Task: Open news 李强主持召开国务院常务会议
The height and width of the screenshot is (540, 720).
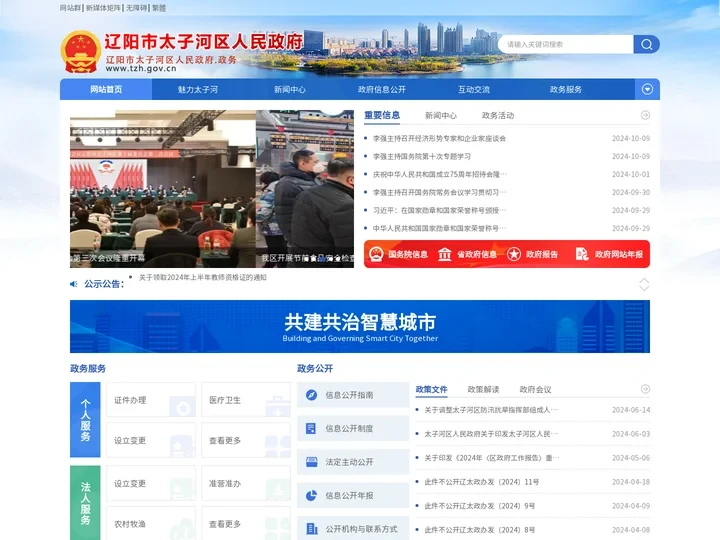Action: point(439,192)
